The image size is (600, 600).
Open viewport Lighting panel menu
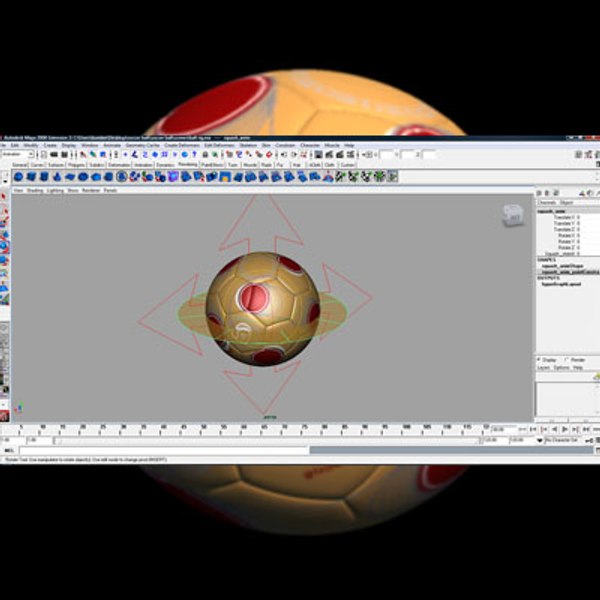tap(55, 190)
